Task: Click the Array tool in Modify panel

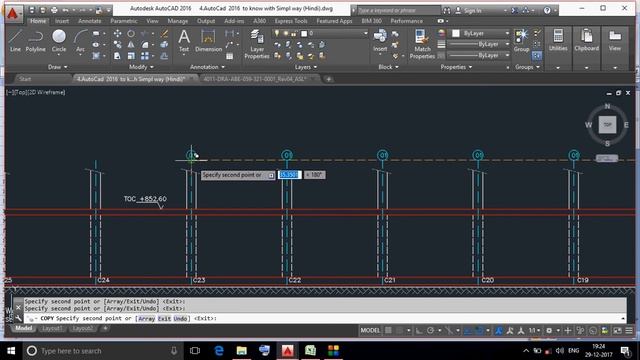Action: point(145,56)
